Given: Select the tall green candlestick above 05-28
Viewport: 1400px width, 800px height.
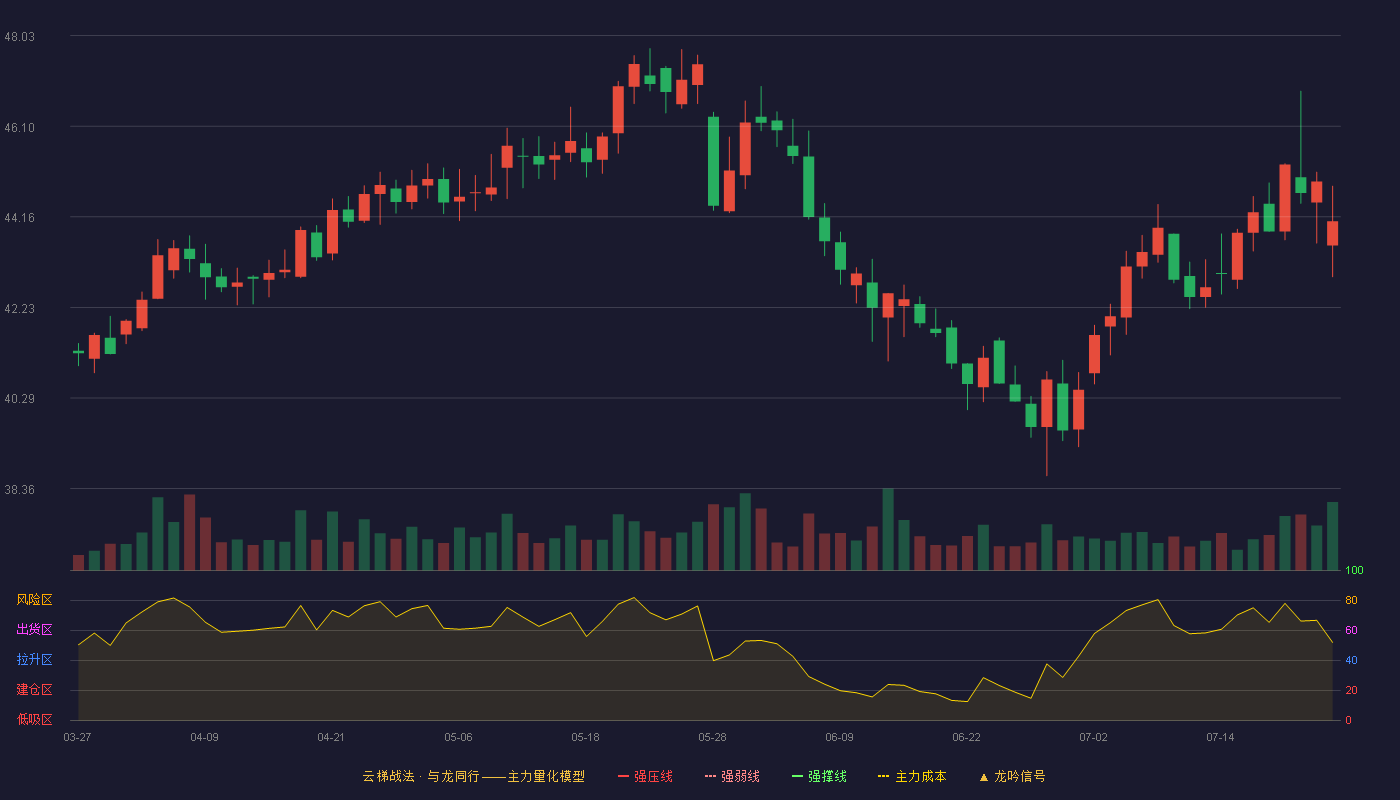Looking at the screenshot, I should [x=713, y=161].
